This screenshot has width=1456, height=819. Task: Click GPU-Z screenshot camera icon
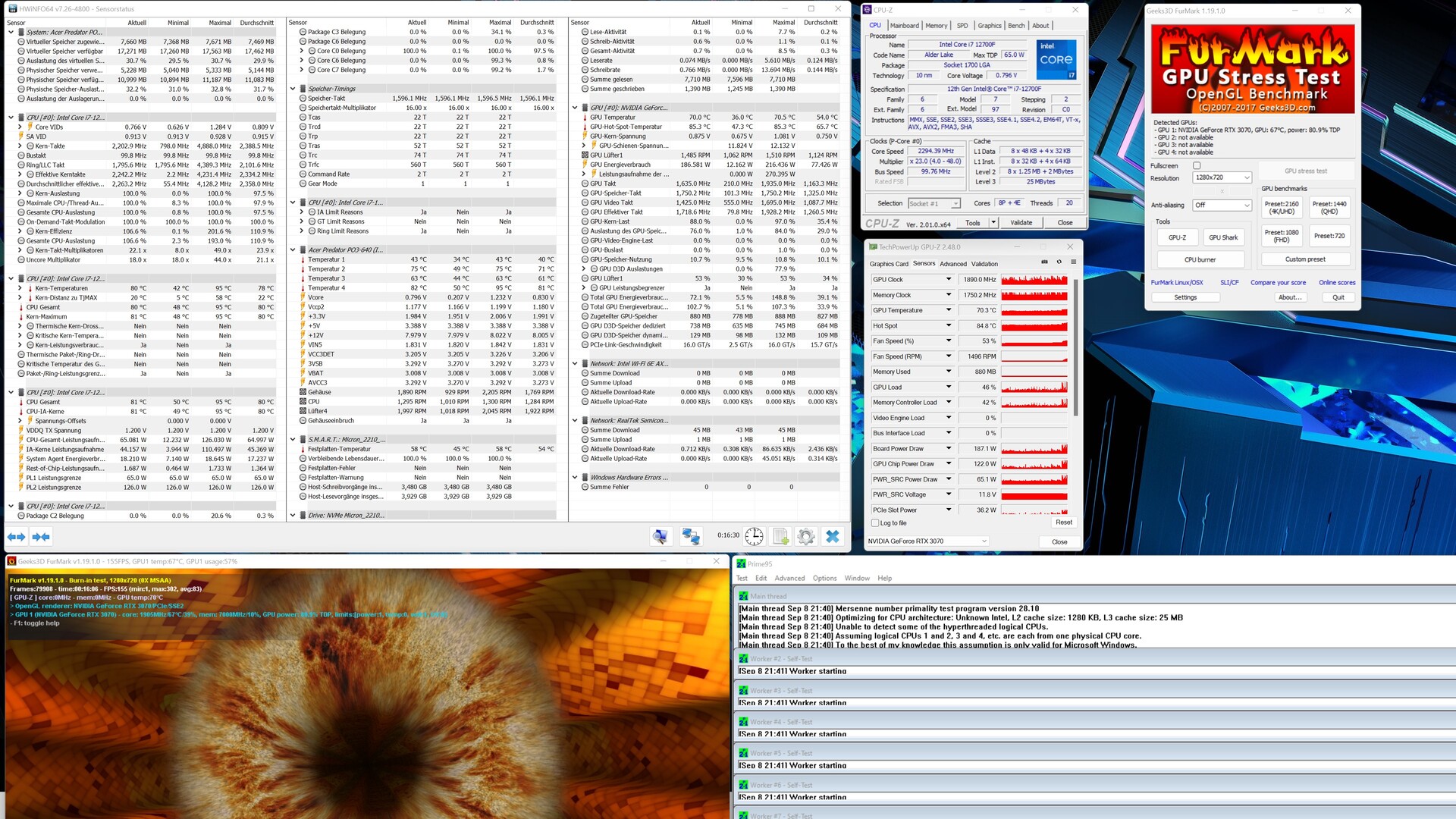[x=1044, y=262]
